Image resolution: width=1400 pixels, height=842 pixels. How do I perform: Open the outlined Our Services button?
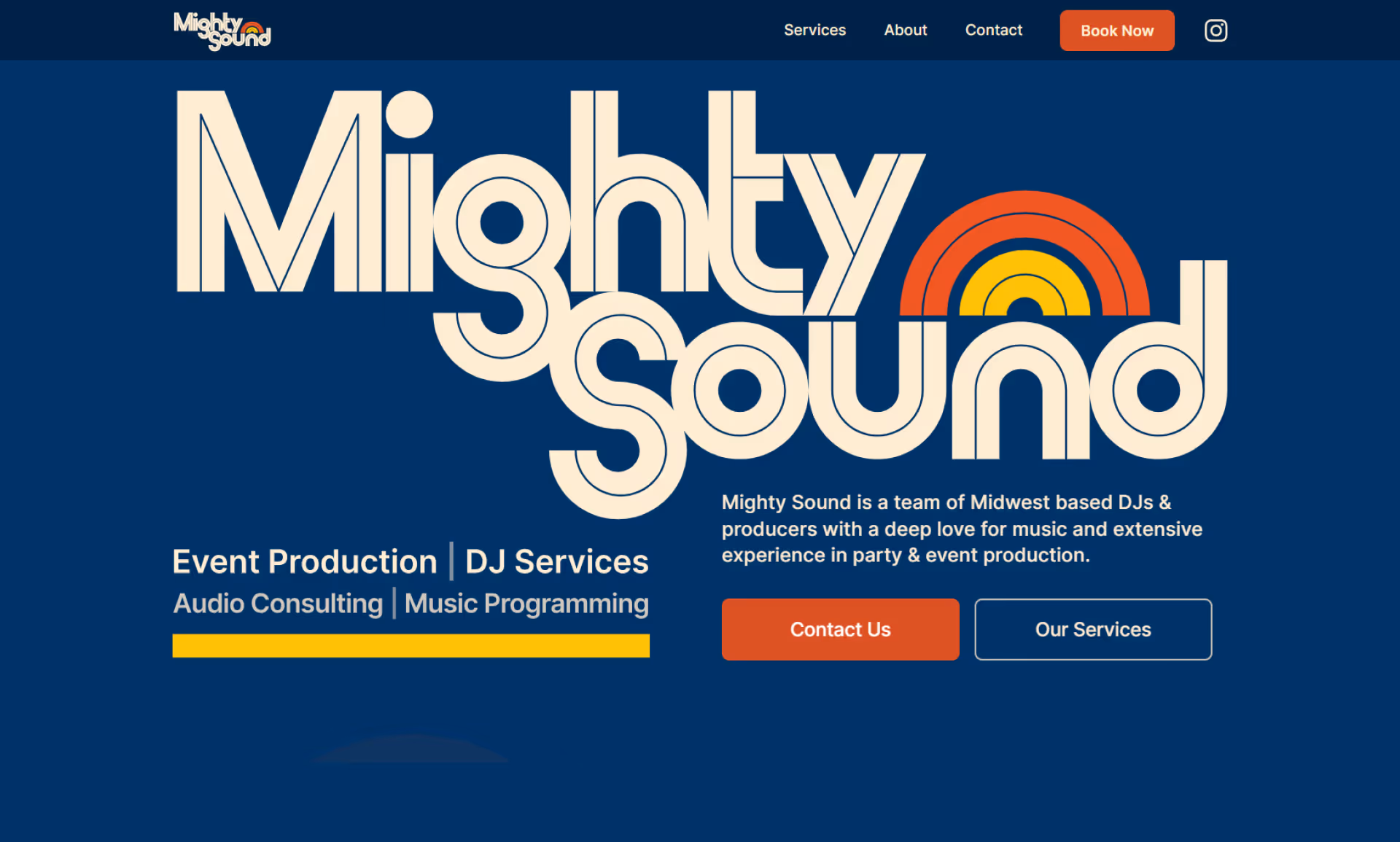[1092, 629]
